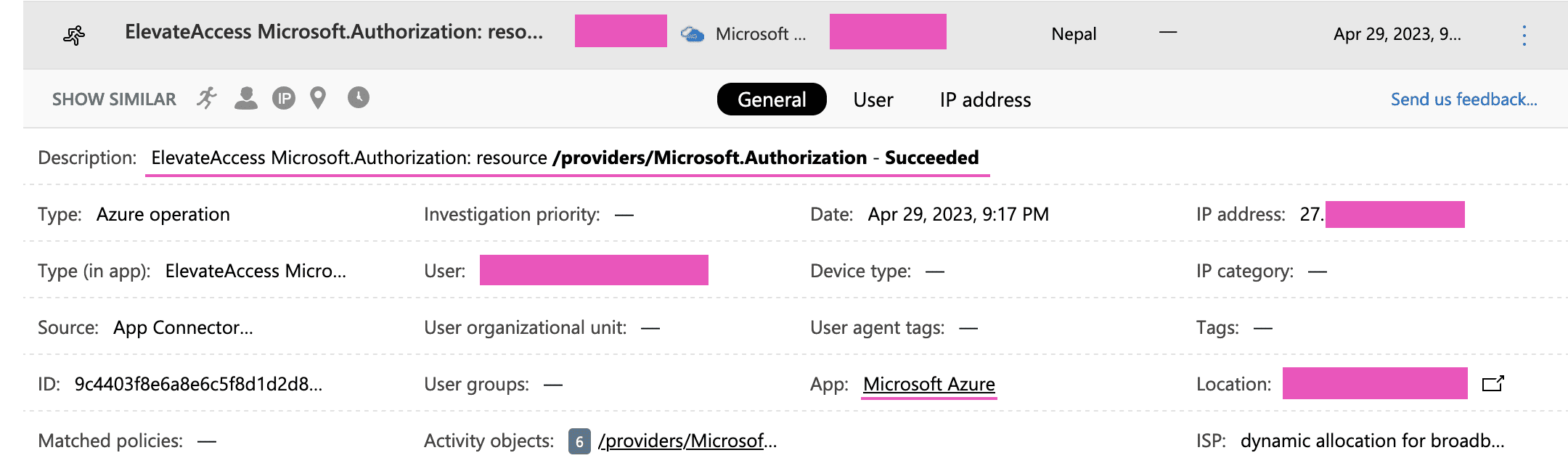Open the /providers/Microsof... activity object link

pyautogui.click(x=687, y=441)
